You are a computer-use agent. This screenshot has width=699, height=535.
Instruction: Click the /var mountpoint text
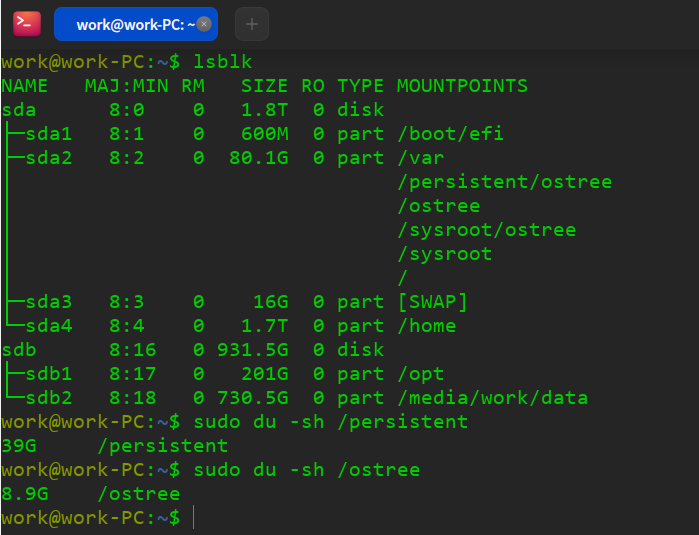click(x=420, y=158)
